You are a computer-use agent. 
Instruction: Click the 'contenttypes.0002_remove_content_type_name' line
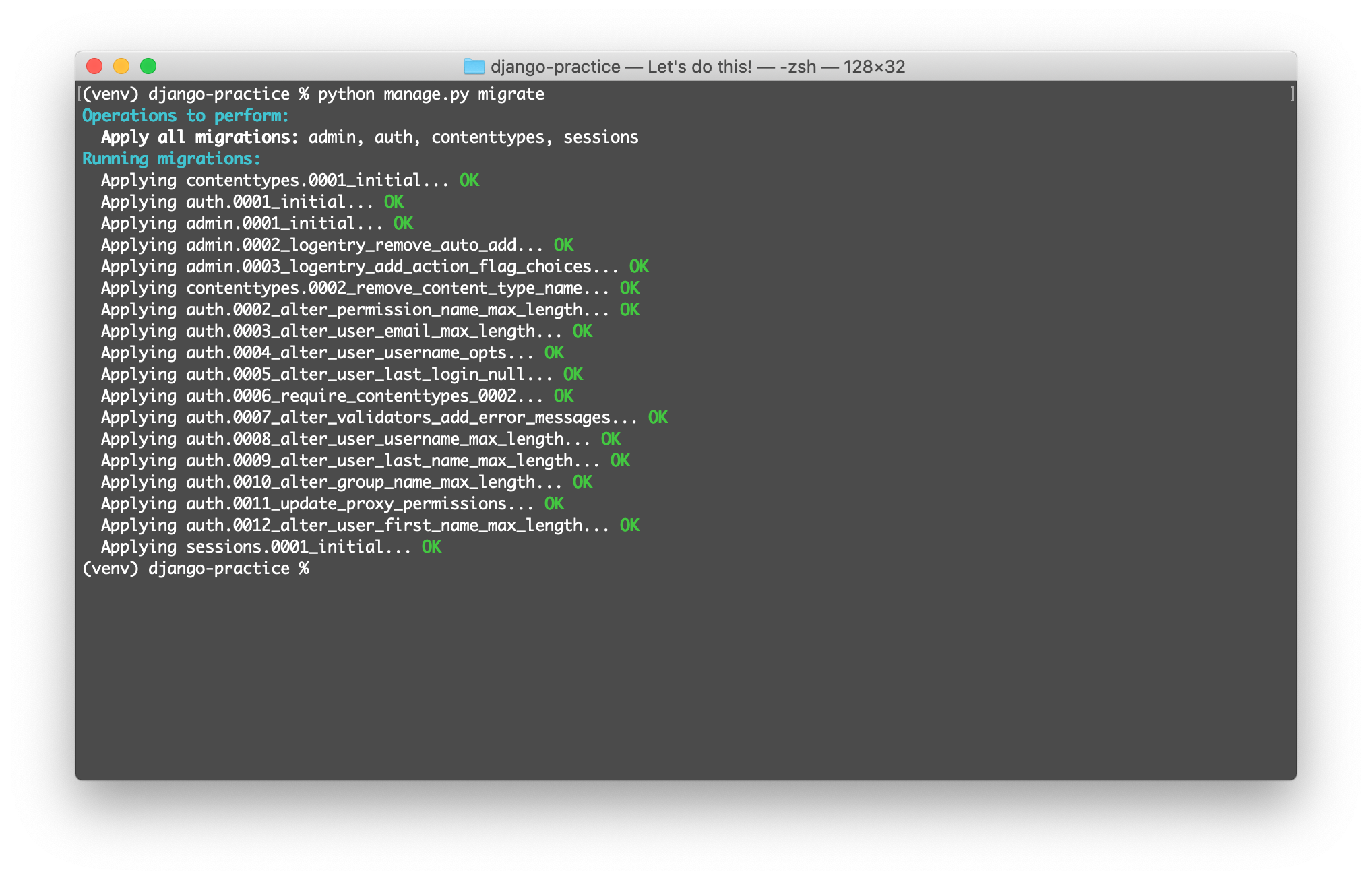point(370,288)
